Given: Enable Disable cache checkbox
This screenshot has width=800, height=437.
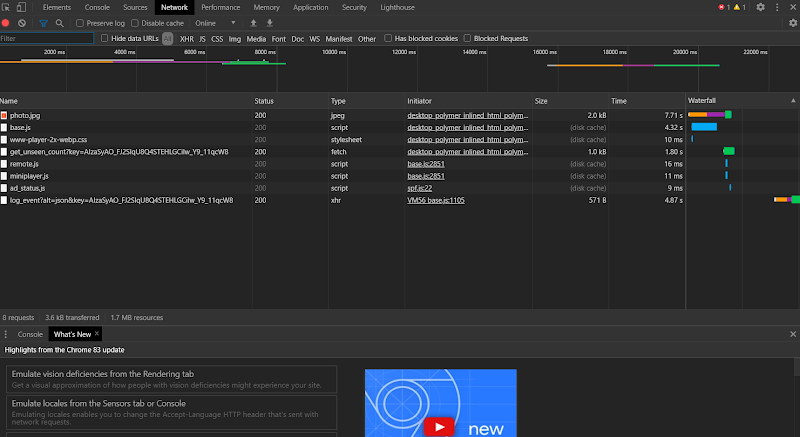Looking at the screenshot, I should [135, 23].
